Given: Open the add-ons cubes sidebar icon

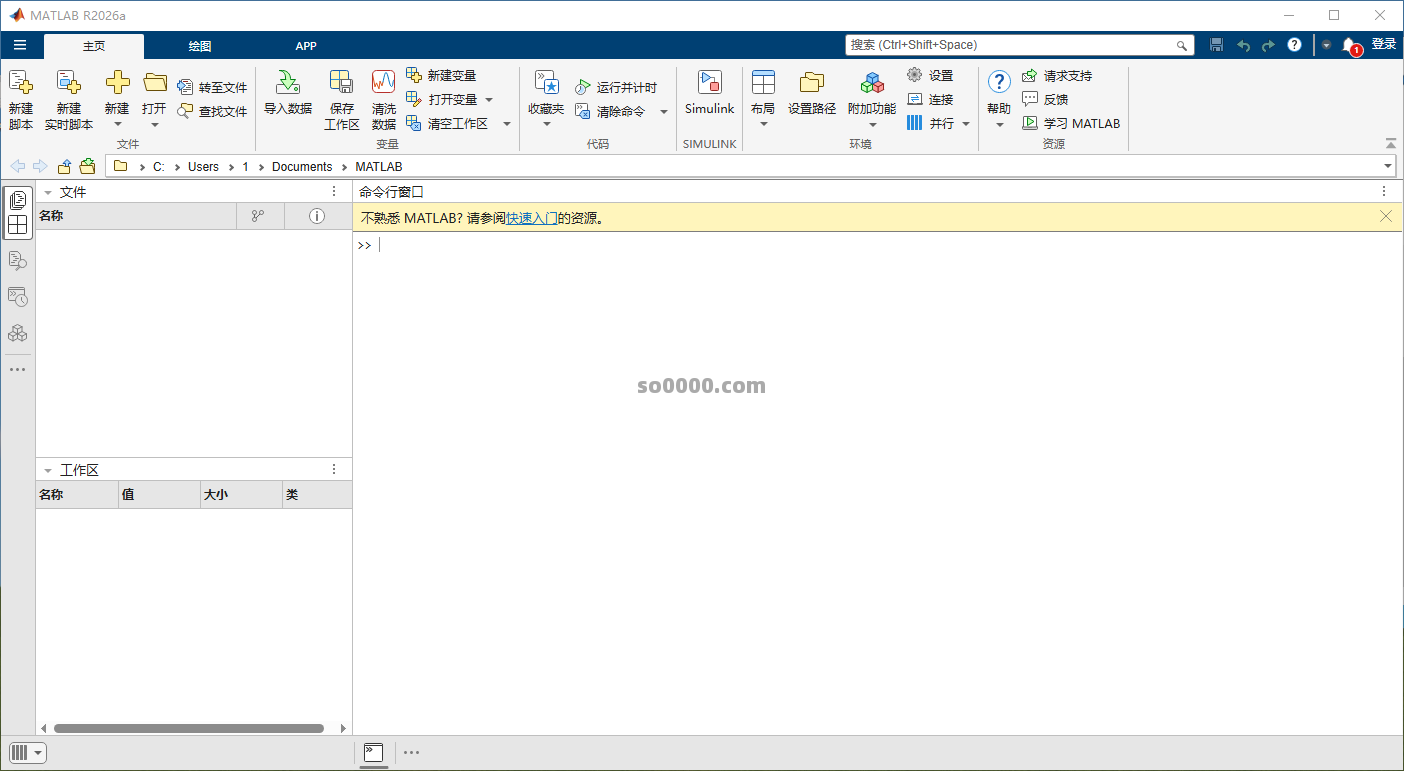Looking at the screenshot, I should [x=18, y=333].
